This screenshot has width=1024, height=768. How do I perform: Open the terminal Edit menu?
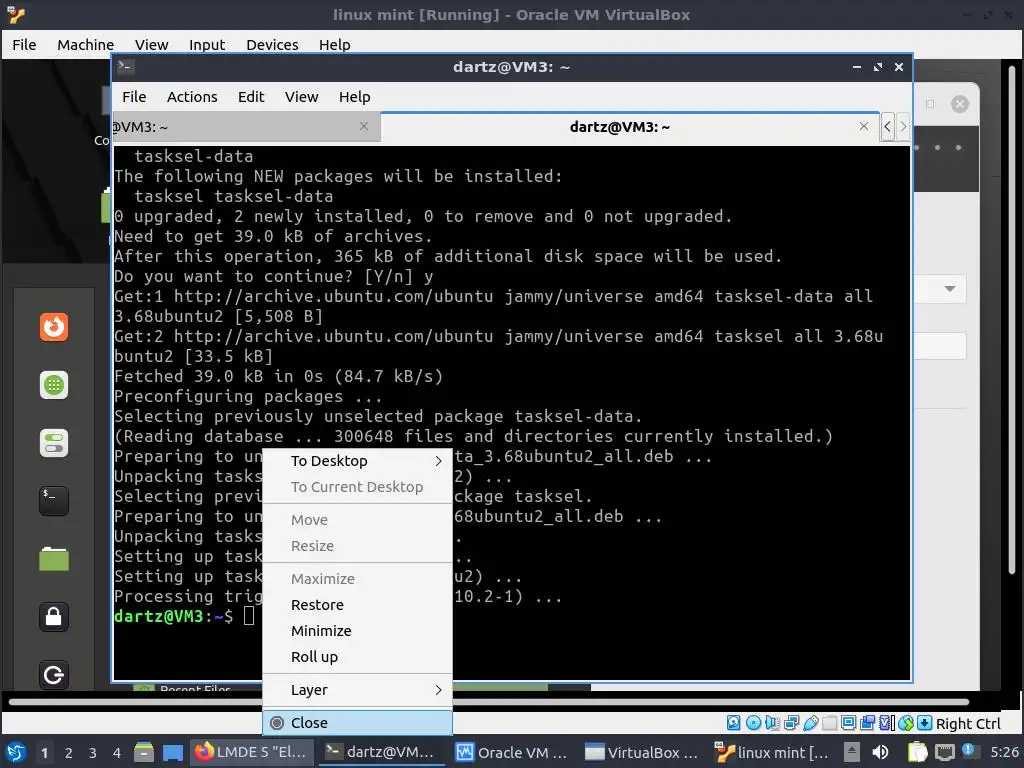(251, 97)
